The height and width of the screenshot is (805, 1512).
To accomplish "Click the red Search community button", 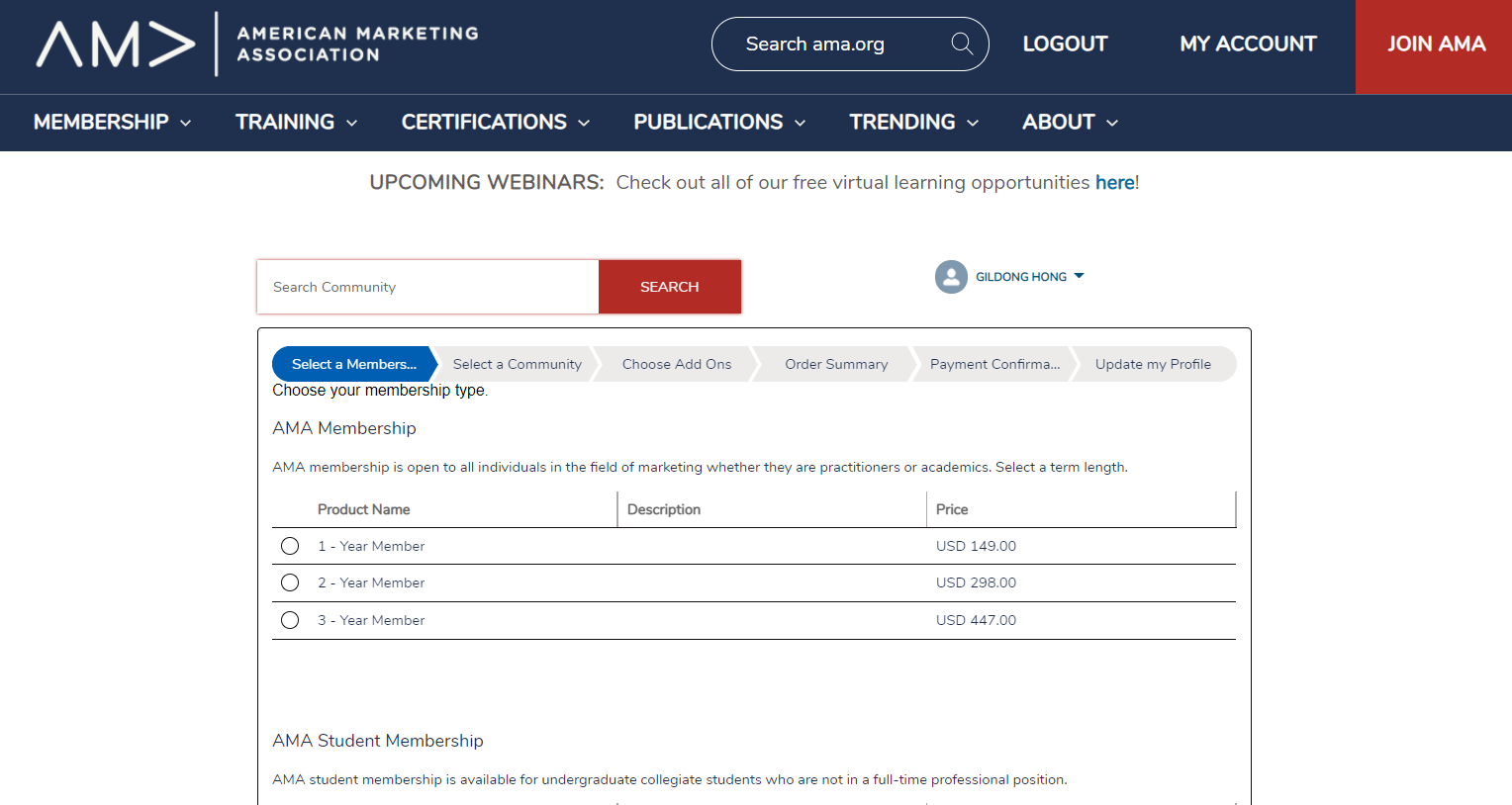I will [x=670, y=287].
